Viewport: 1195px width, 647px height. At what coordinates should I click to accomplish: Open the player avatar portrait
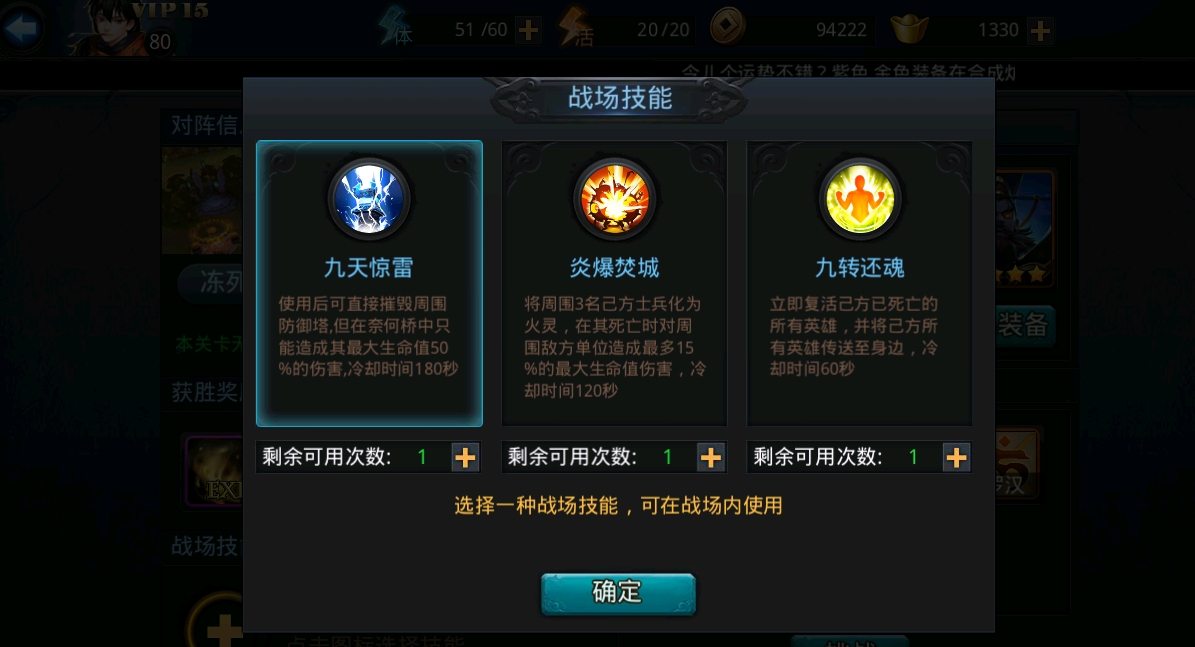114,28
